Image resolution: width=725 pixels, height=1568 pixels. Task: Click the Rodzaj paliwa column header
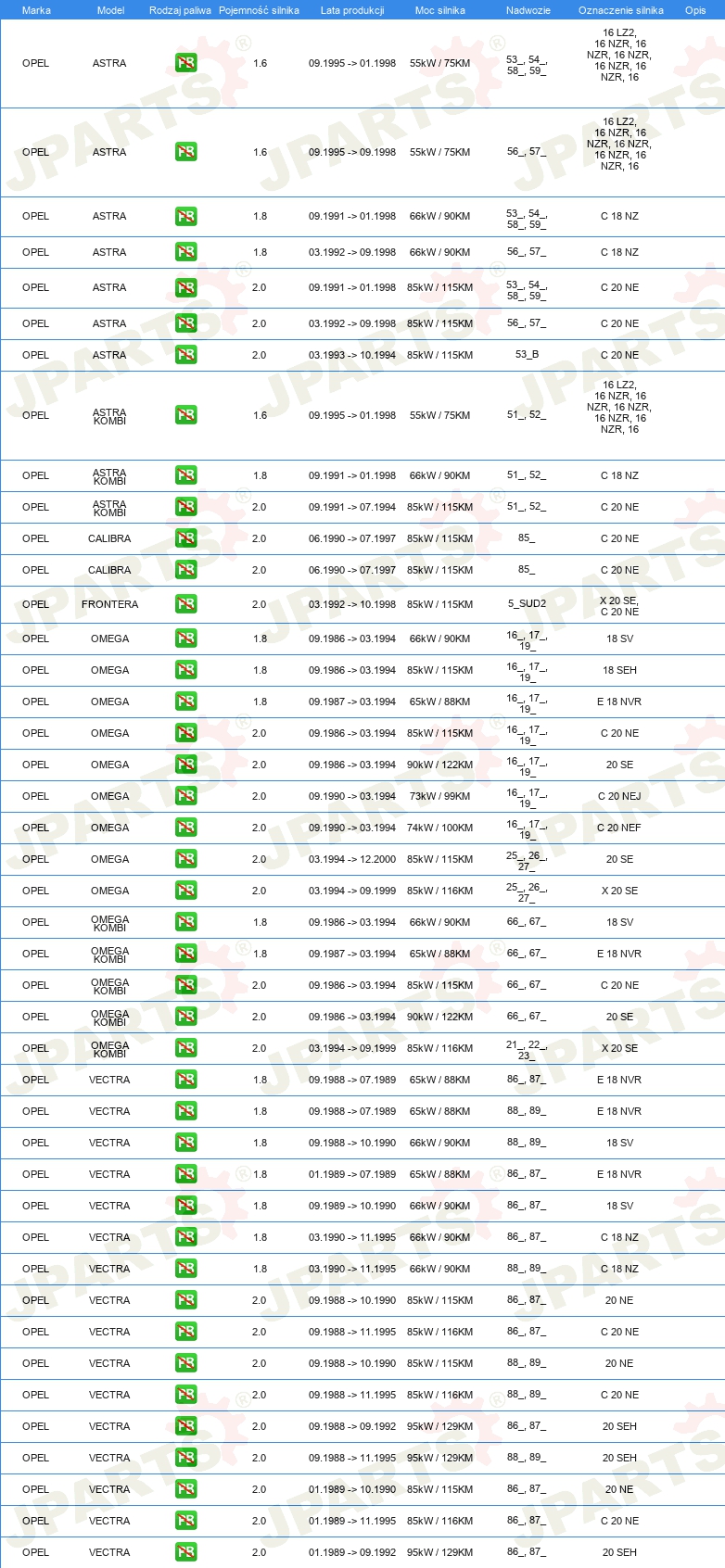coord(180,10)
